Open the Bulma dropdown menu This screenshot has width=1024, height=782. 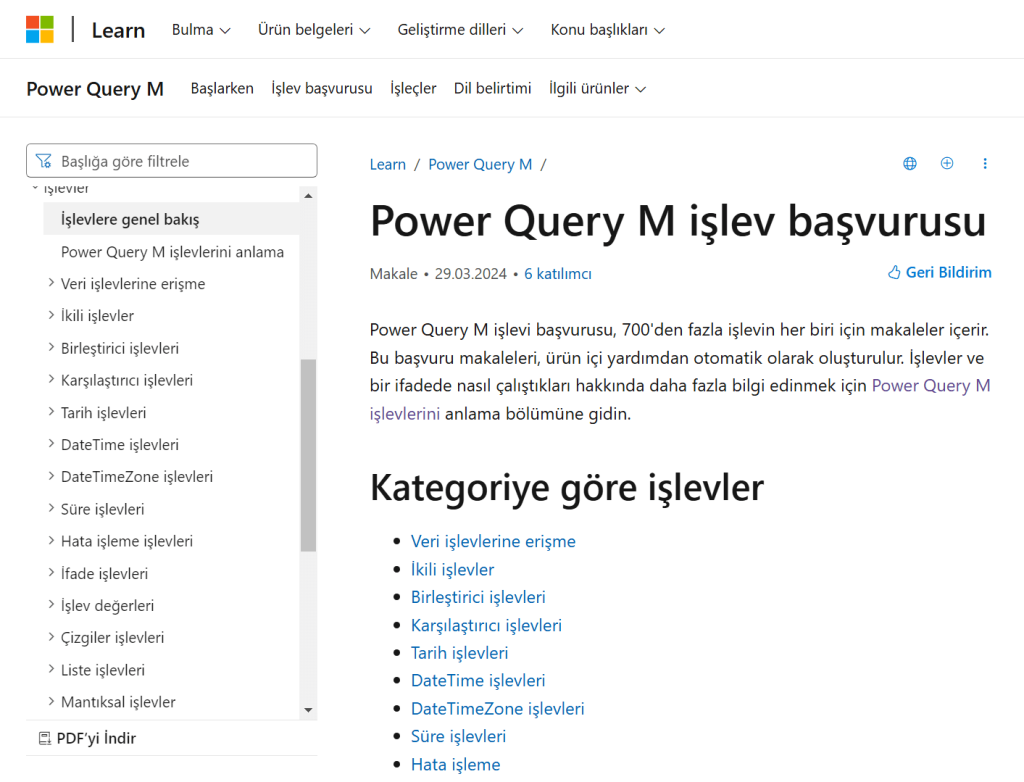(200, 30)
